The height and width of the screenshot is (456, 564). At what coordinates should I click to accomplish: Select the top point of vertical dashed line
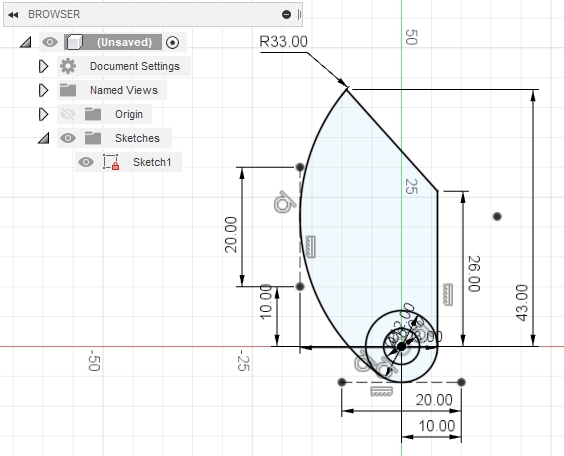click(300, 167)
